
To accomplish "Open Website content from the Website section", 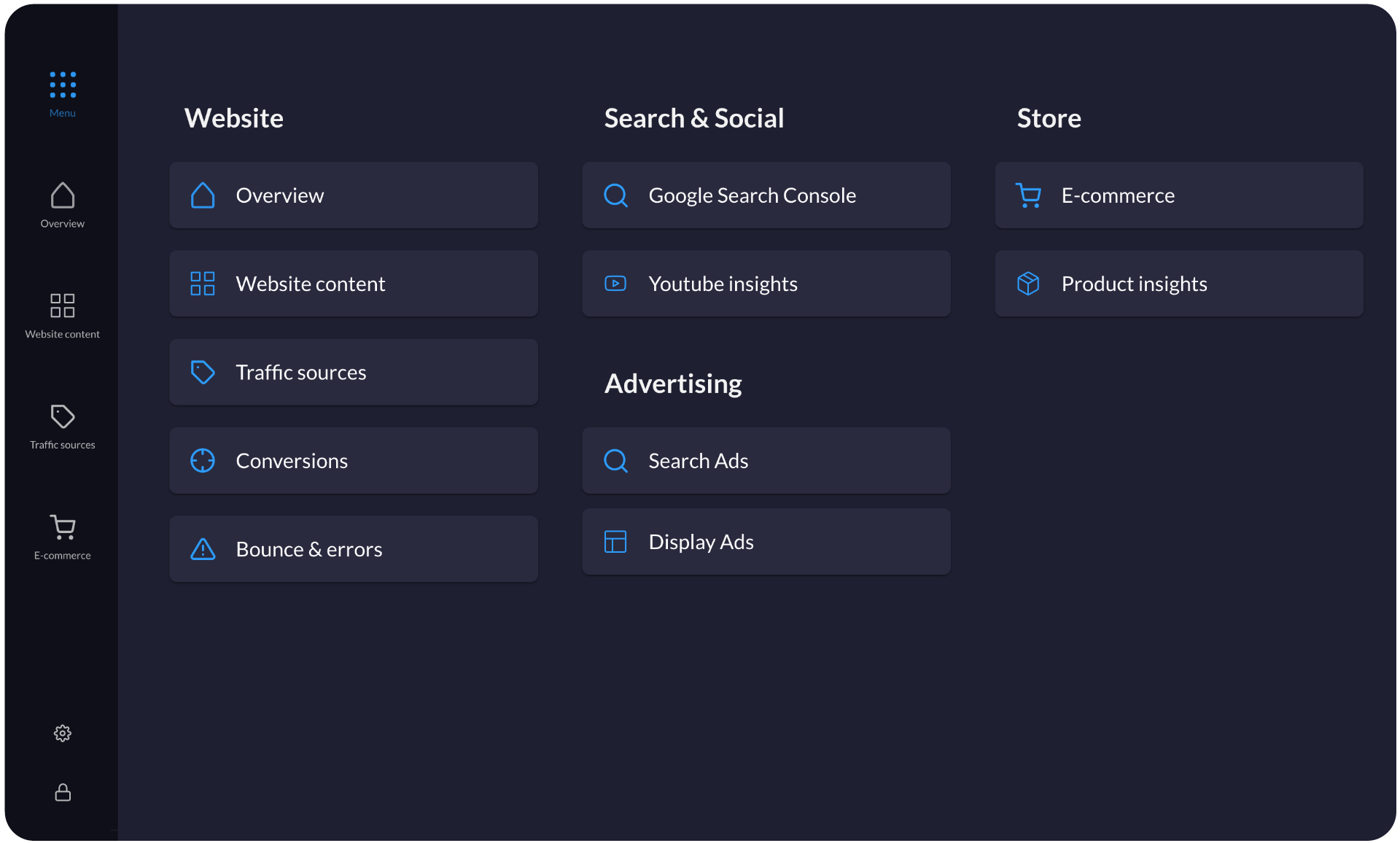I will click(x=353, y=284).
